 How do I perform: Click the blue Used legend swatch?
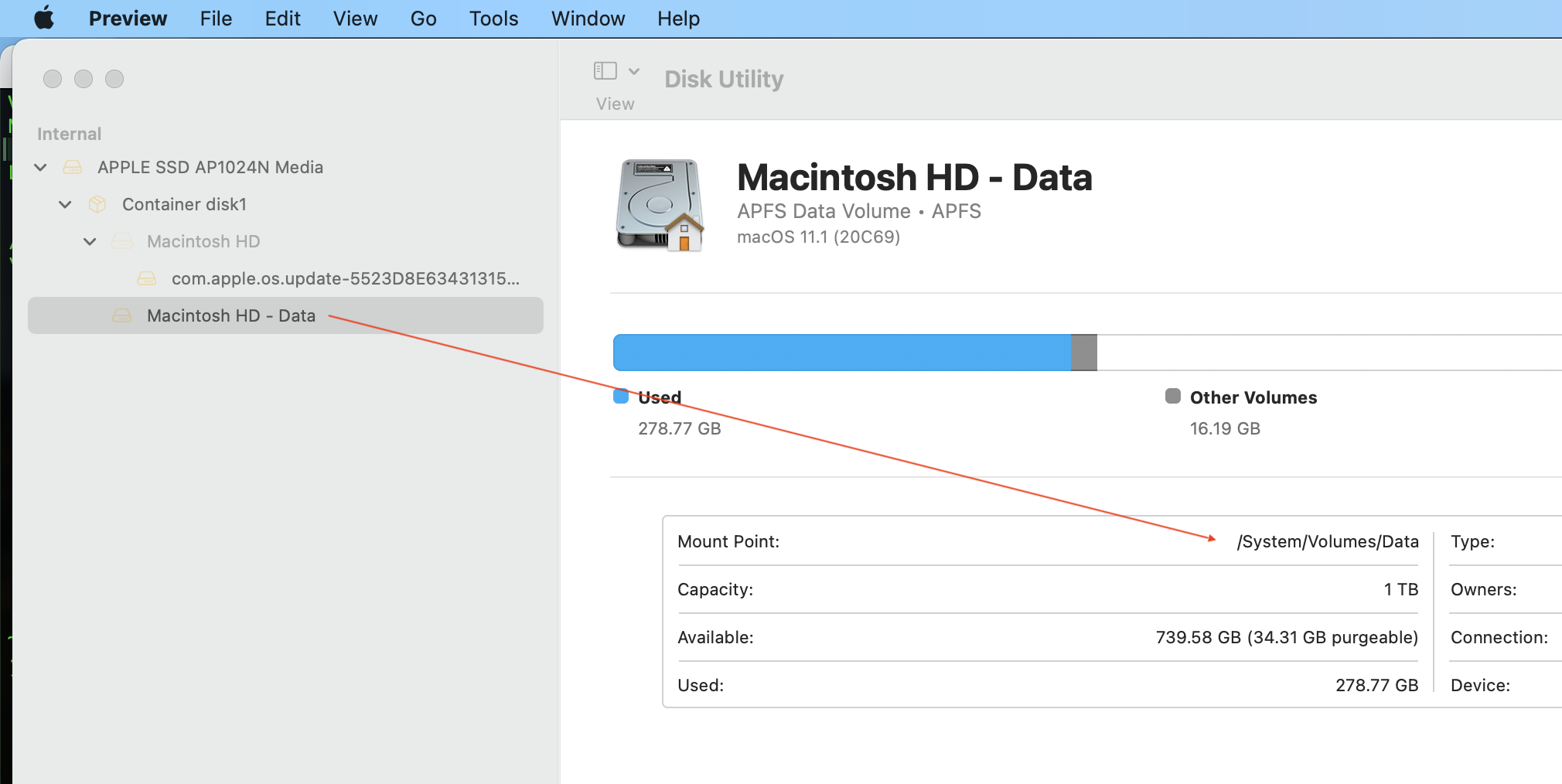(x=621, y=397)
